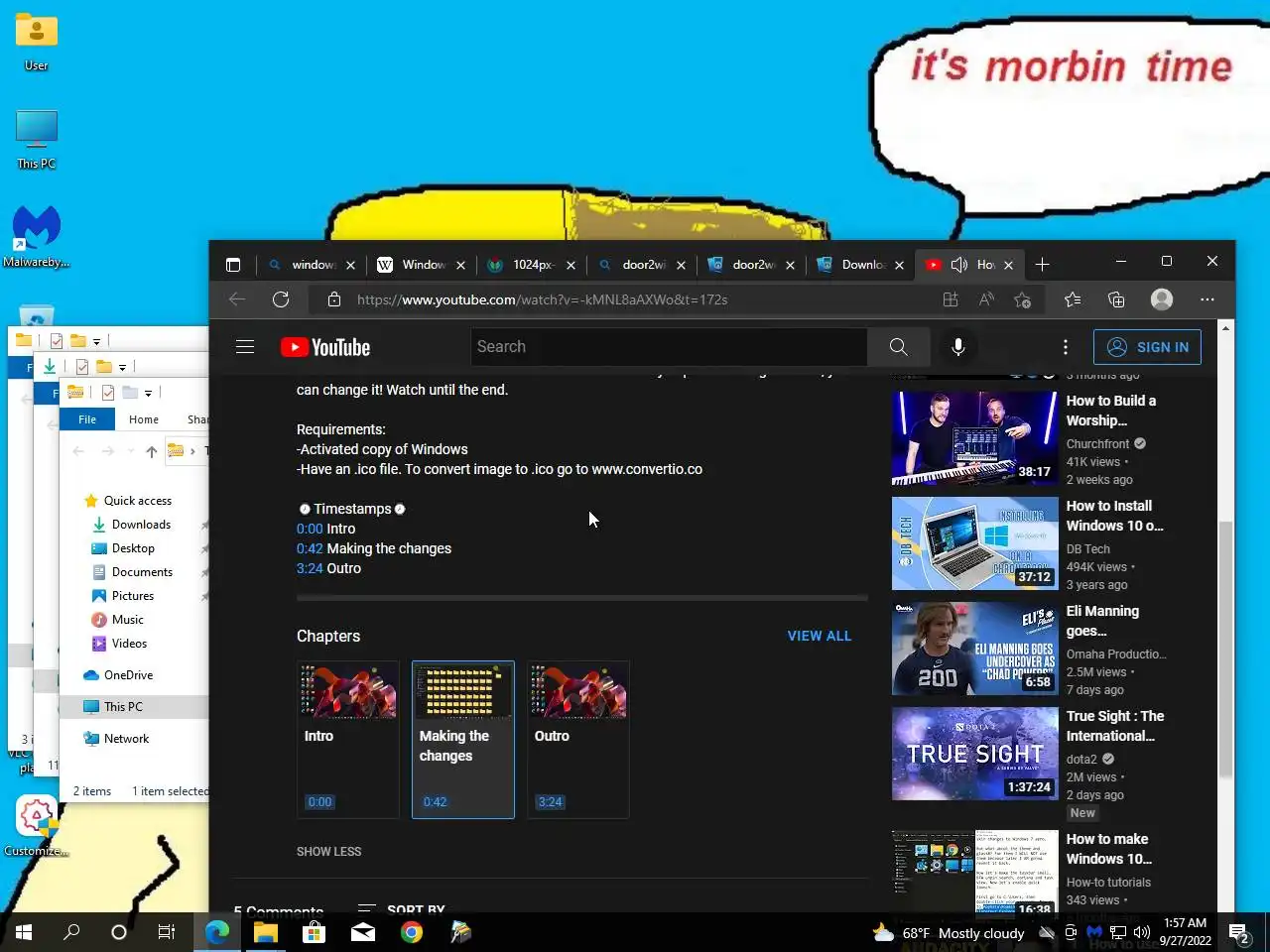Image resolution: width=1270 pixels, height=952 pixels.
Task: Open Edge Collections
Action: (x=1116, y=299)
